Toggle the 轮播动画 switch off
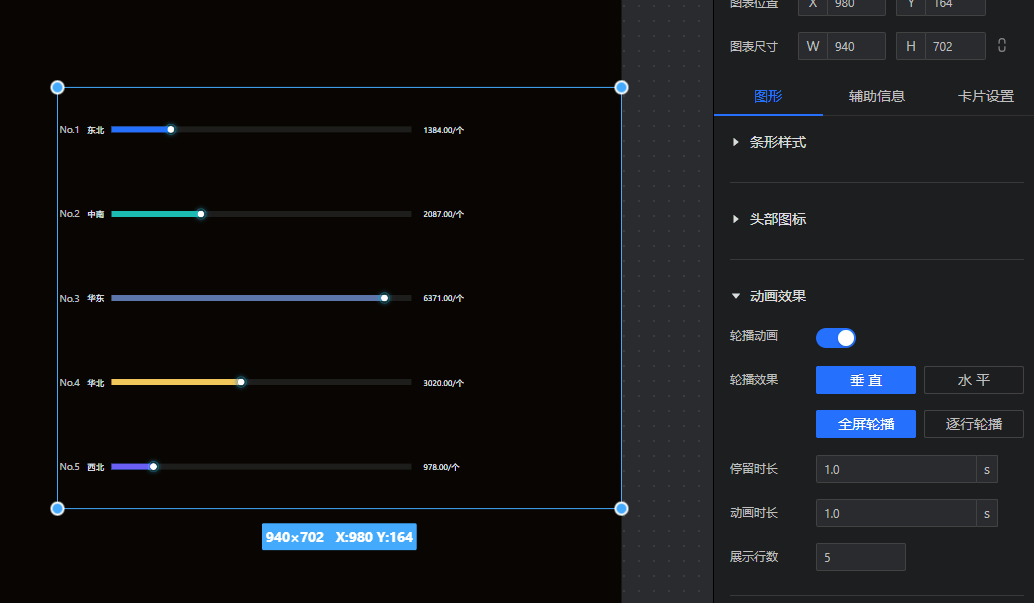This screenshot has width=1034, height=603. pyautogui.click(x=836, y=338)
